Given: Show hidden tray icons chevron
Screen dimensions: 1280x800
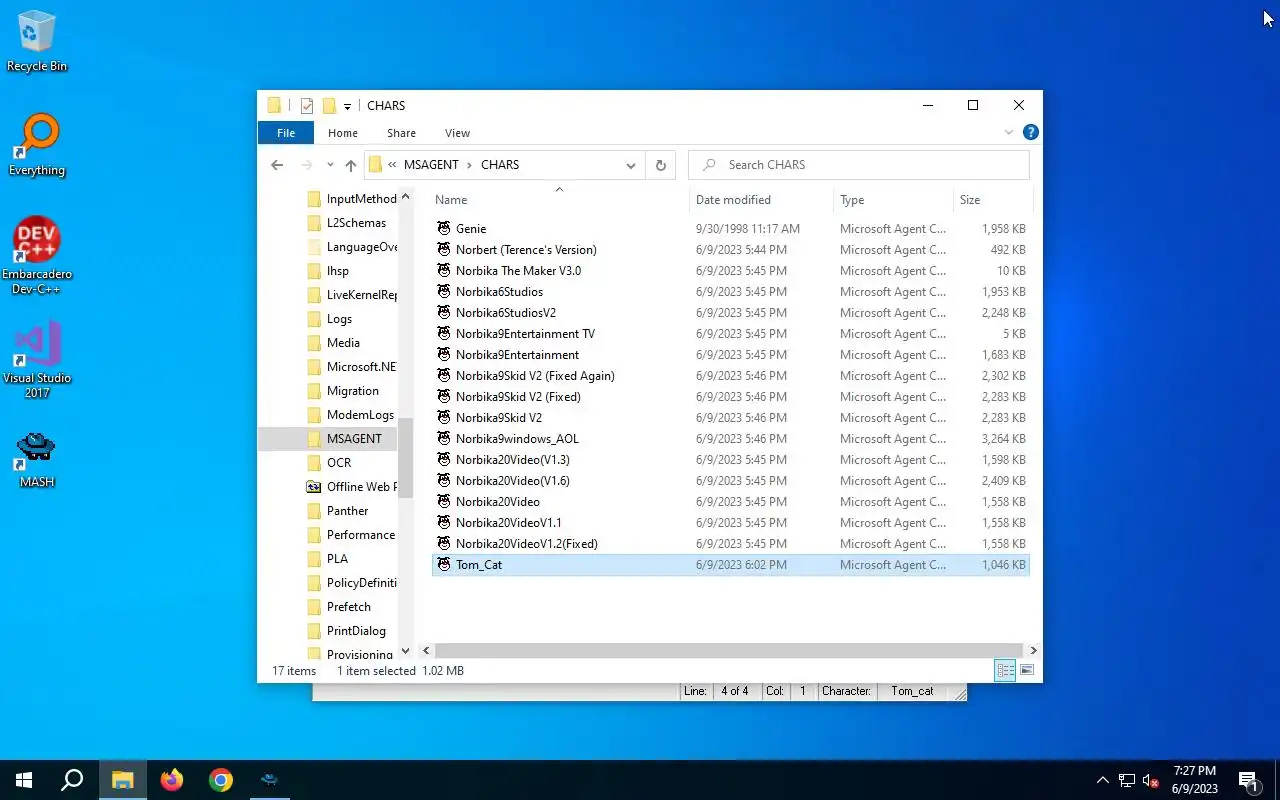Looking at the screenshot, I should (1103, 780).
